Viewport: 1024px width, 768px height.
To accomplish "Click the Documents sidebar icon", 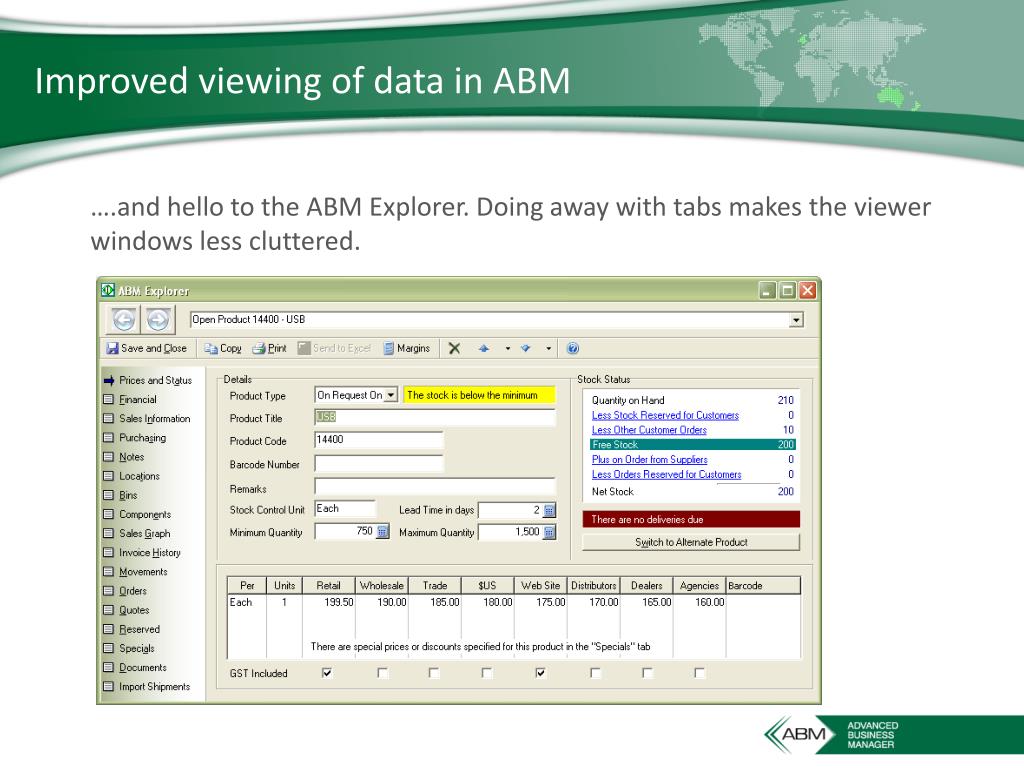I will (x=108, y=667).
